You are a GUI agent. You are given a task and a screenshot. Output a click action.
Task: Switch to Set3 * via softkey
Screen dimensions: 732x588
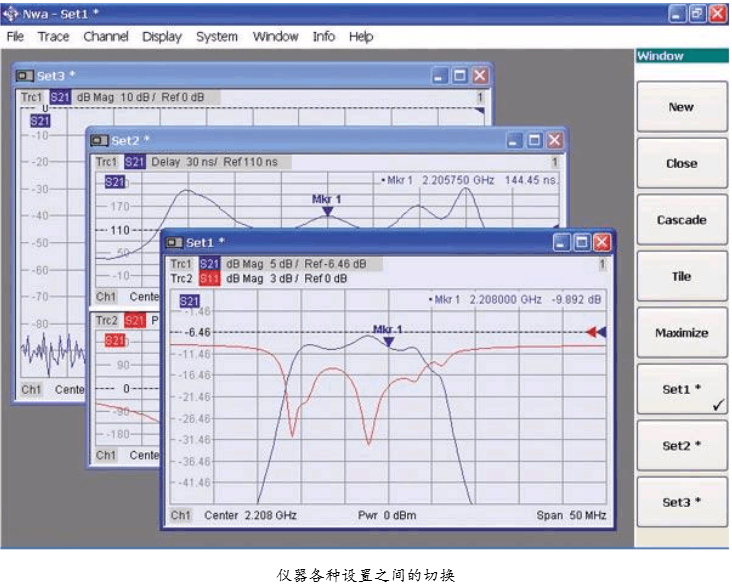coord(681,502)
